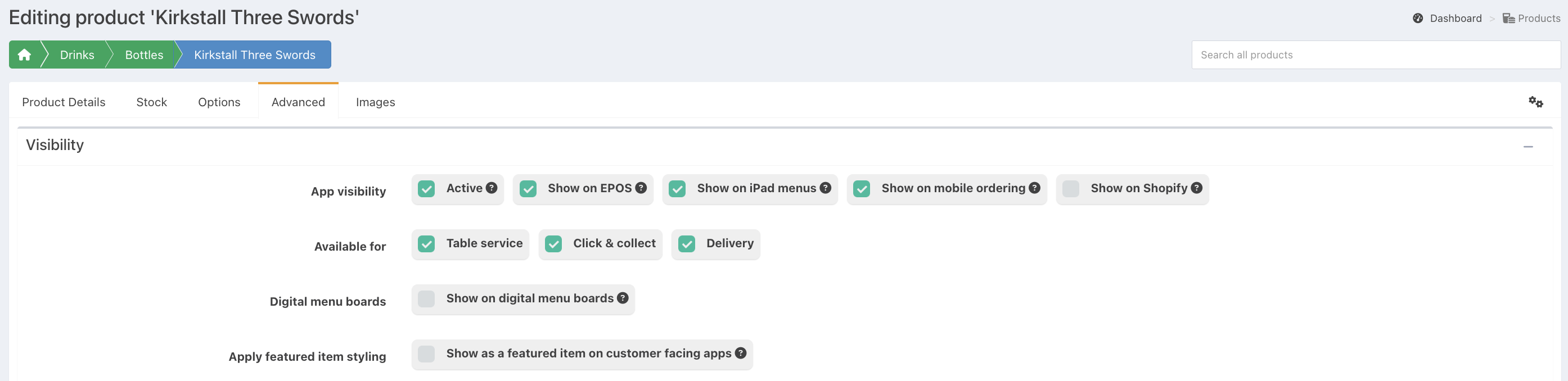Click help icon beside digital menu boards
This screenshot has width=1568, height=381.
tap(622, 298)
